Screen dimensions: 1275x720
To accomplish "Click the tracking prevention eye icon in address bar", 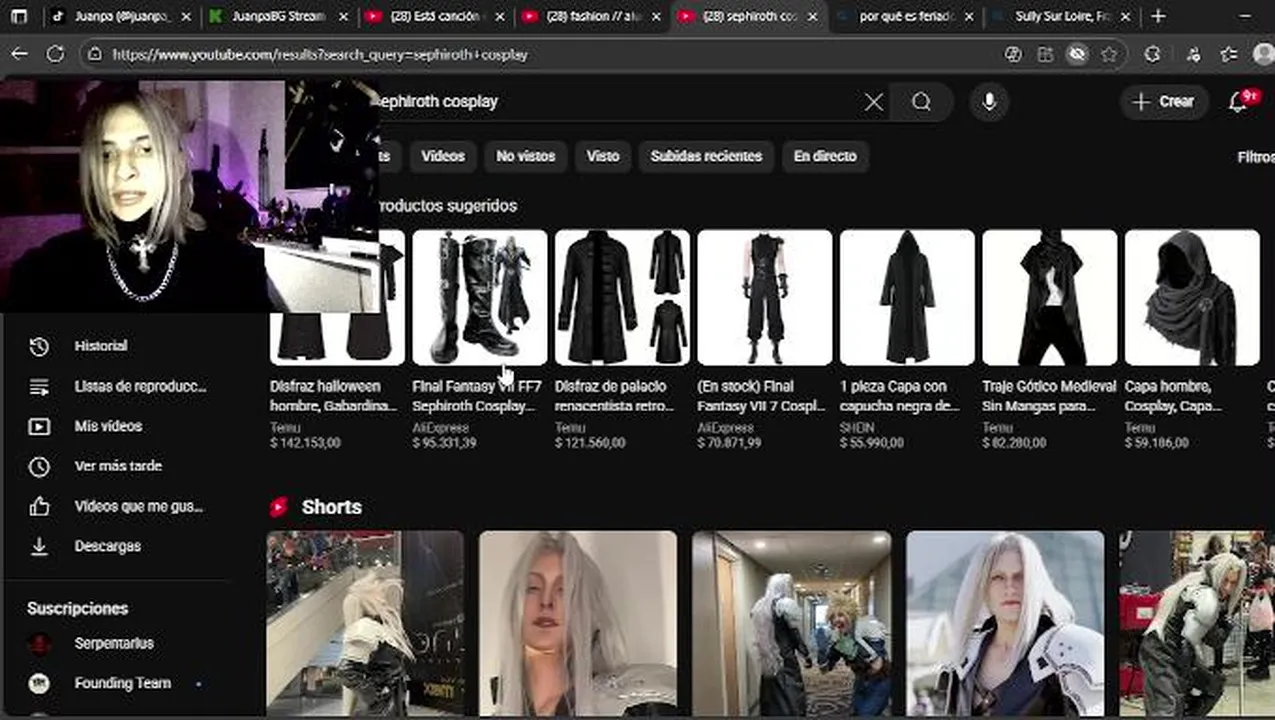I will (1077, 54).
